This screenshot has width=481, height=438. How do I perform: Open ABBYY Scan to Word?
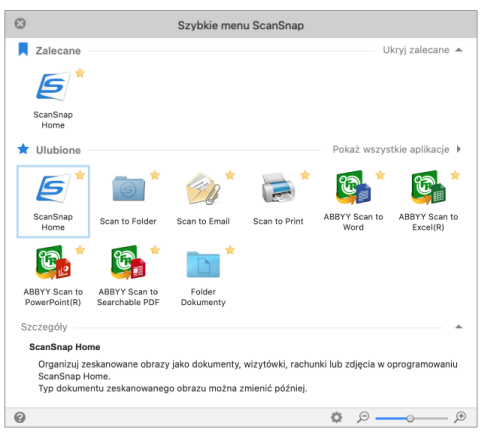[x=353, y=187]
